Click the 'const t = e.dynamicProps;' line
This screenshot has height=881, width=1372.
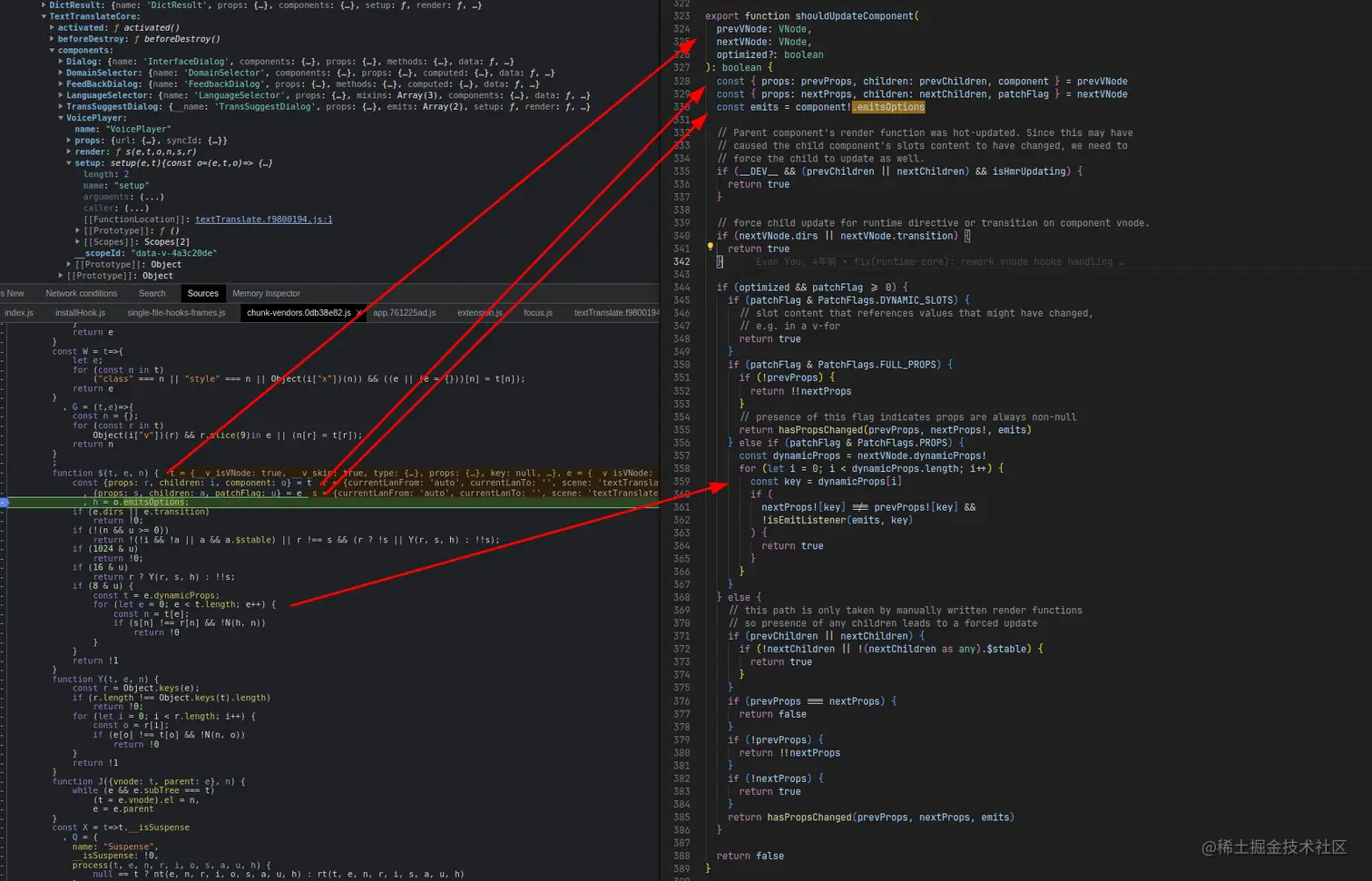[x=156, y=595]
